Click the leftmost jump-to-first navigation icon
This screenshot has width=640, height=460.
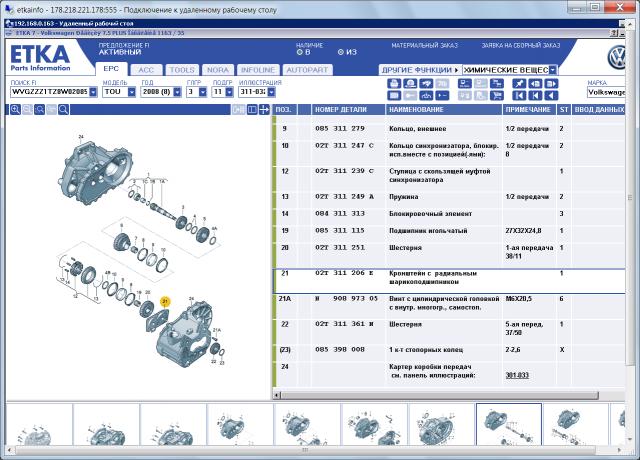click(x=519, y=96)
